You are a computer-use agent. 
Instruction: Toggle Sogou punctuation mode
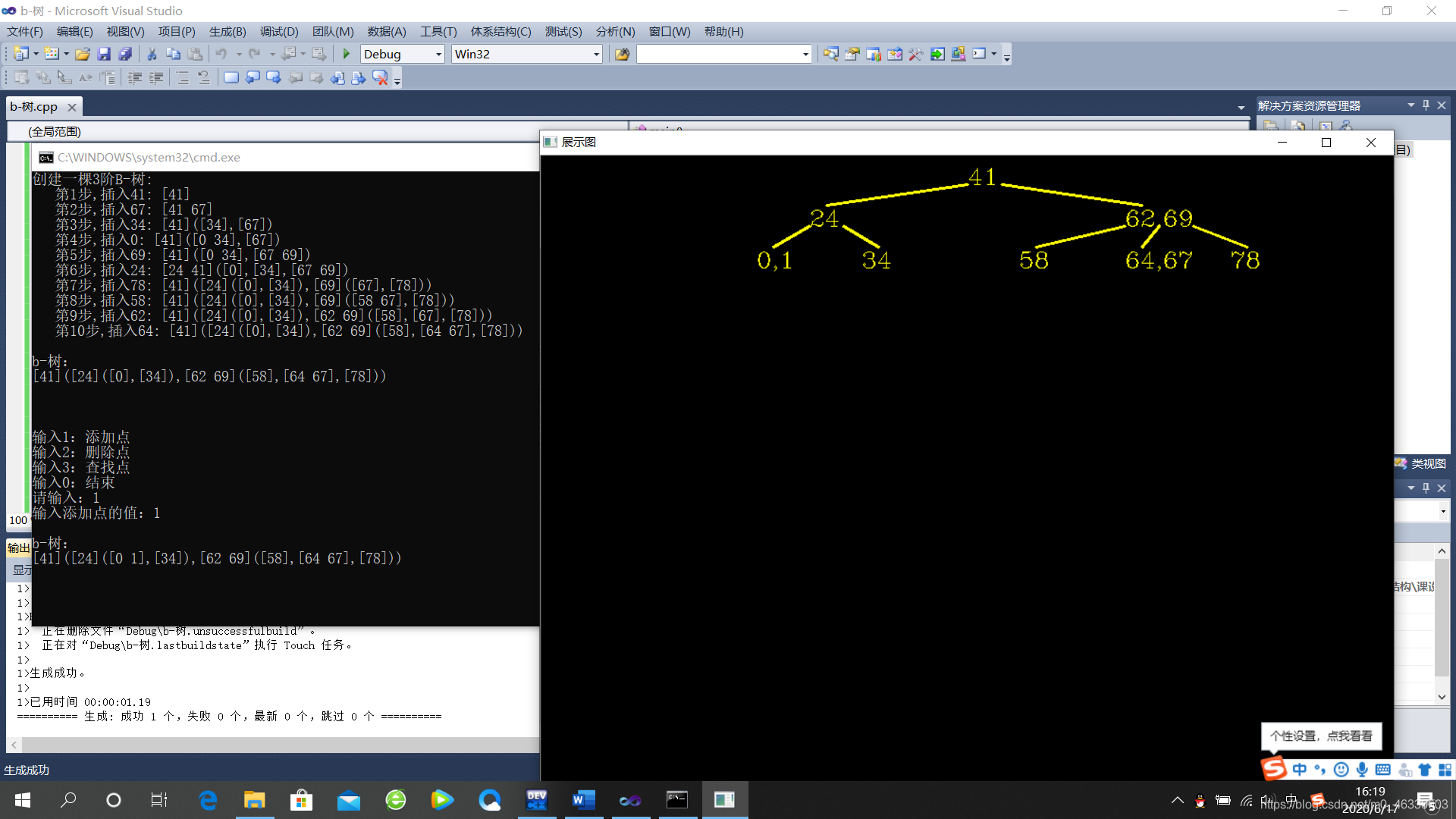point(1320,770)
